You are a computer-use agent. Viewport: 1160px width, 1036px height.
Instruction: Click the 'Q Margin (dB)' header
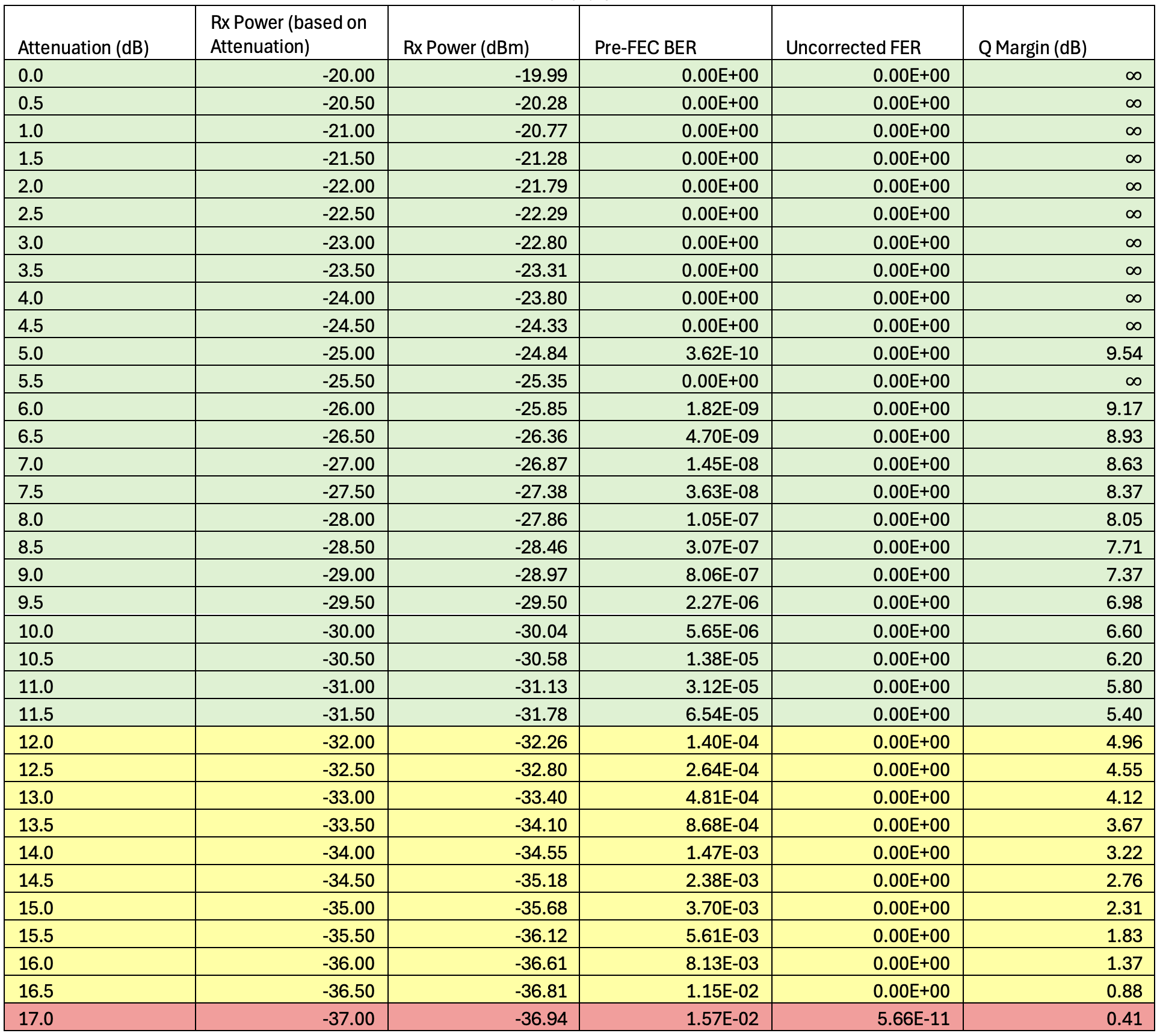click(x=1059, y=33)
